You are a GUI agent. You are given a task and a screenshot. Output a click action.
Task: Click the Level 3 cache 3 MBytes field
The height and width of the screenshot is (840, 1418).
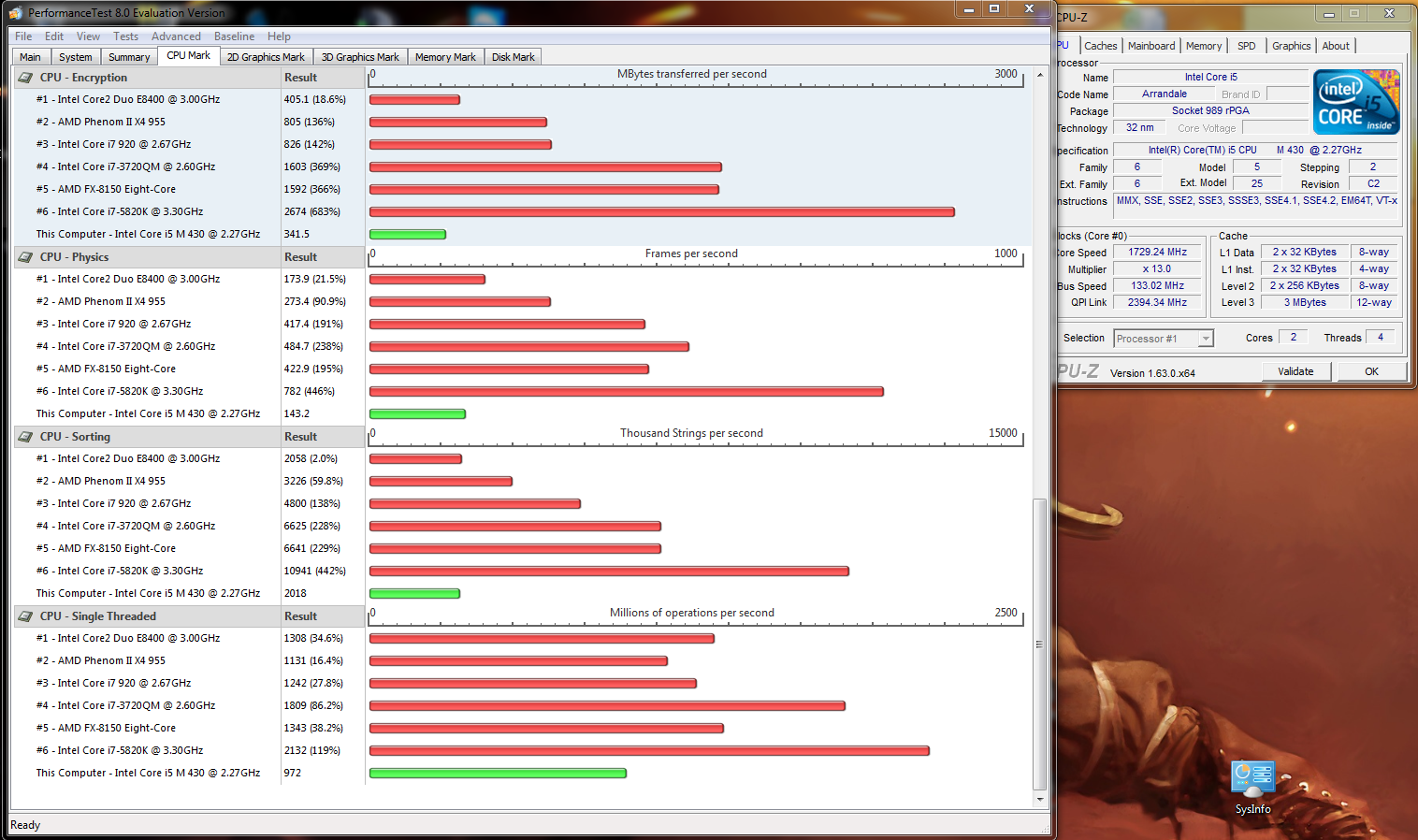1305,302
